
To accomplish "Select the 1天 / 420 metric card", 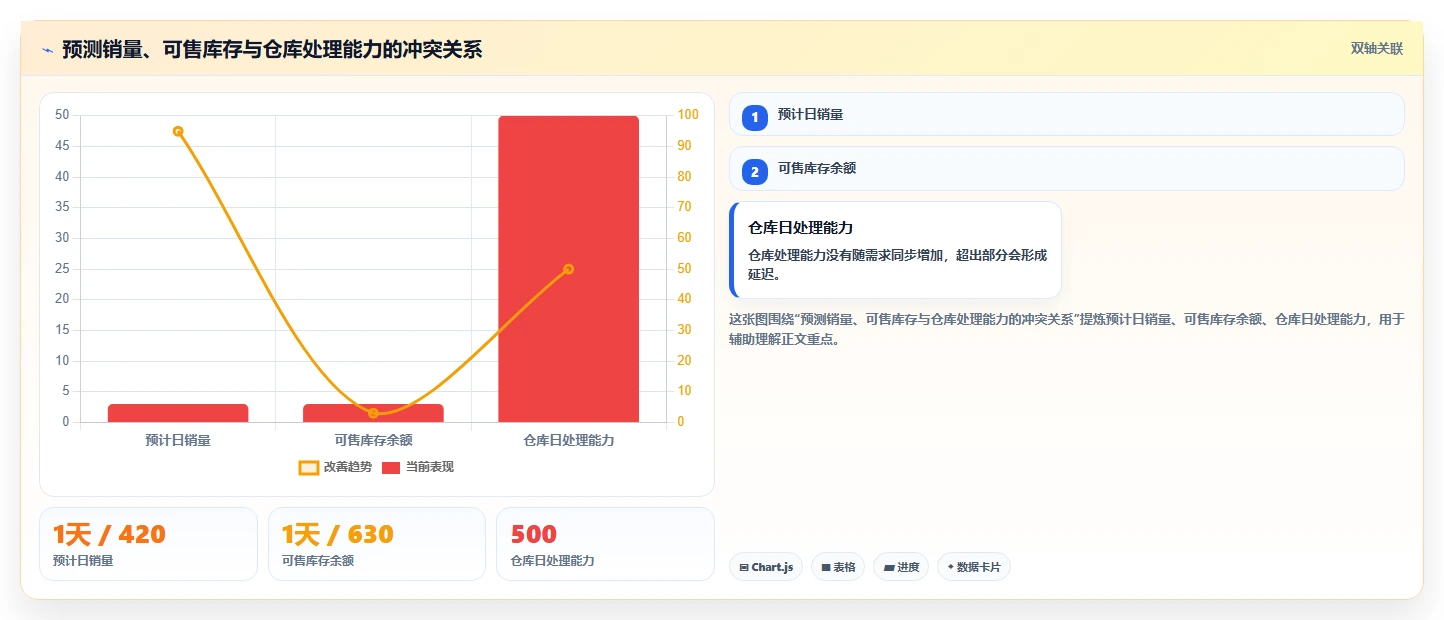I will [x=149, y=544].
